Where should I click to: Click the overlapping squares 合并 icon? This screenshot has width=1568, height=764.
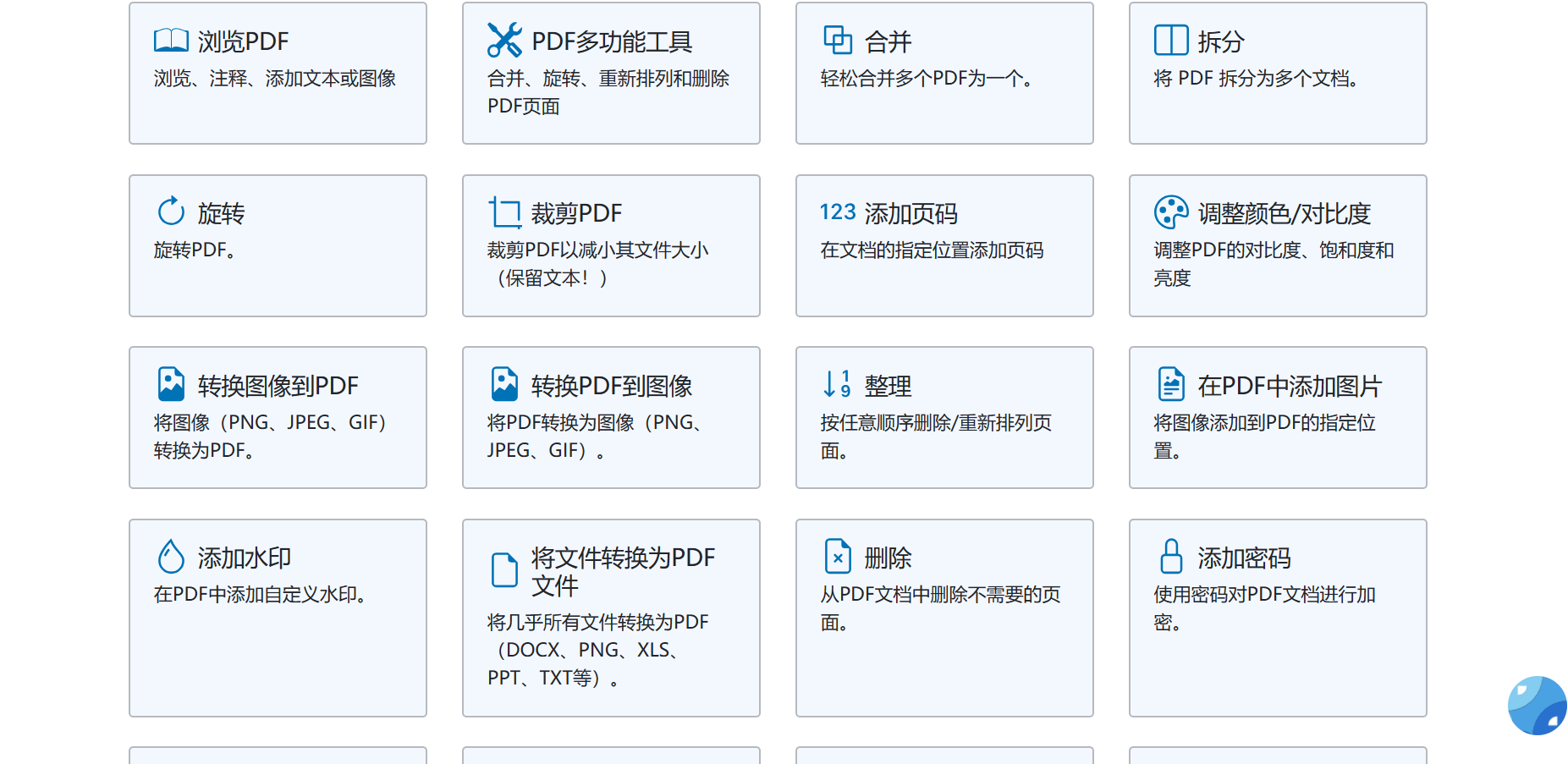coord(838,40)
